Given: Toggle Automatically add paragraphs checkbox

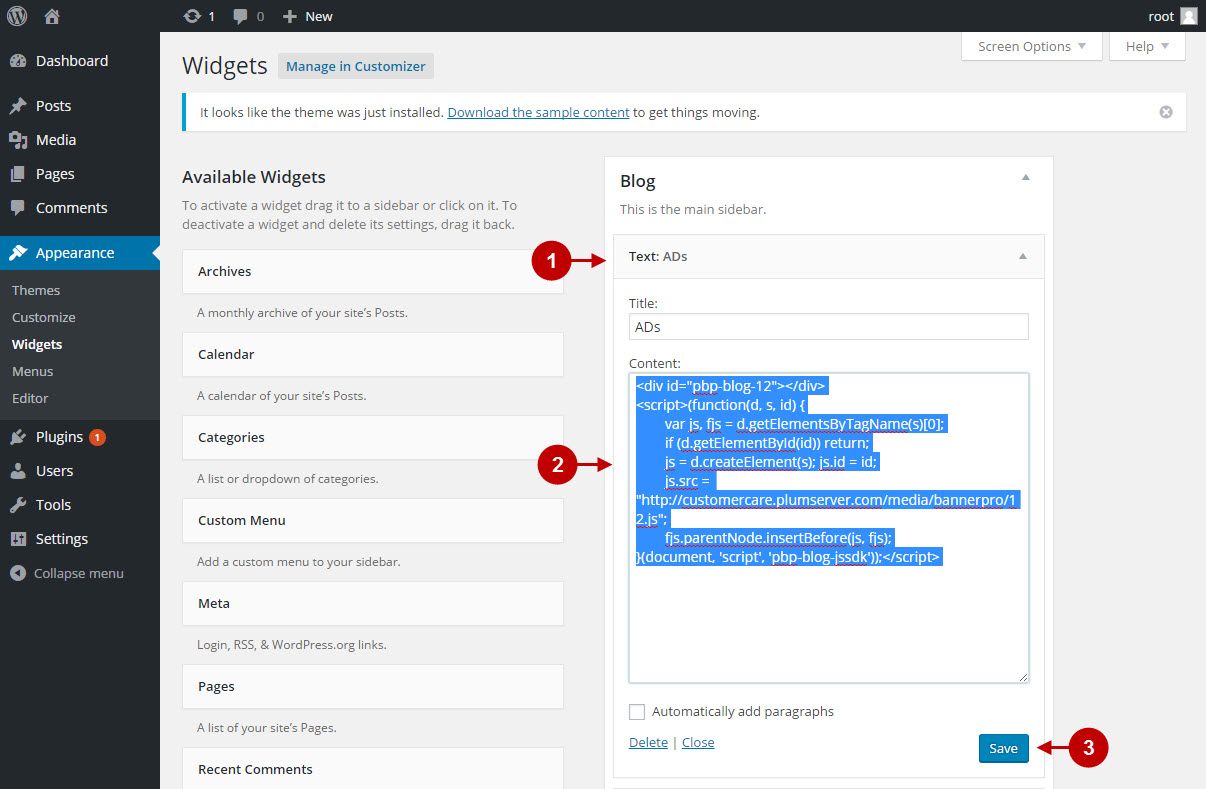Looking at the screenshot, I should tap(637, 712).
